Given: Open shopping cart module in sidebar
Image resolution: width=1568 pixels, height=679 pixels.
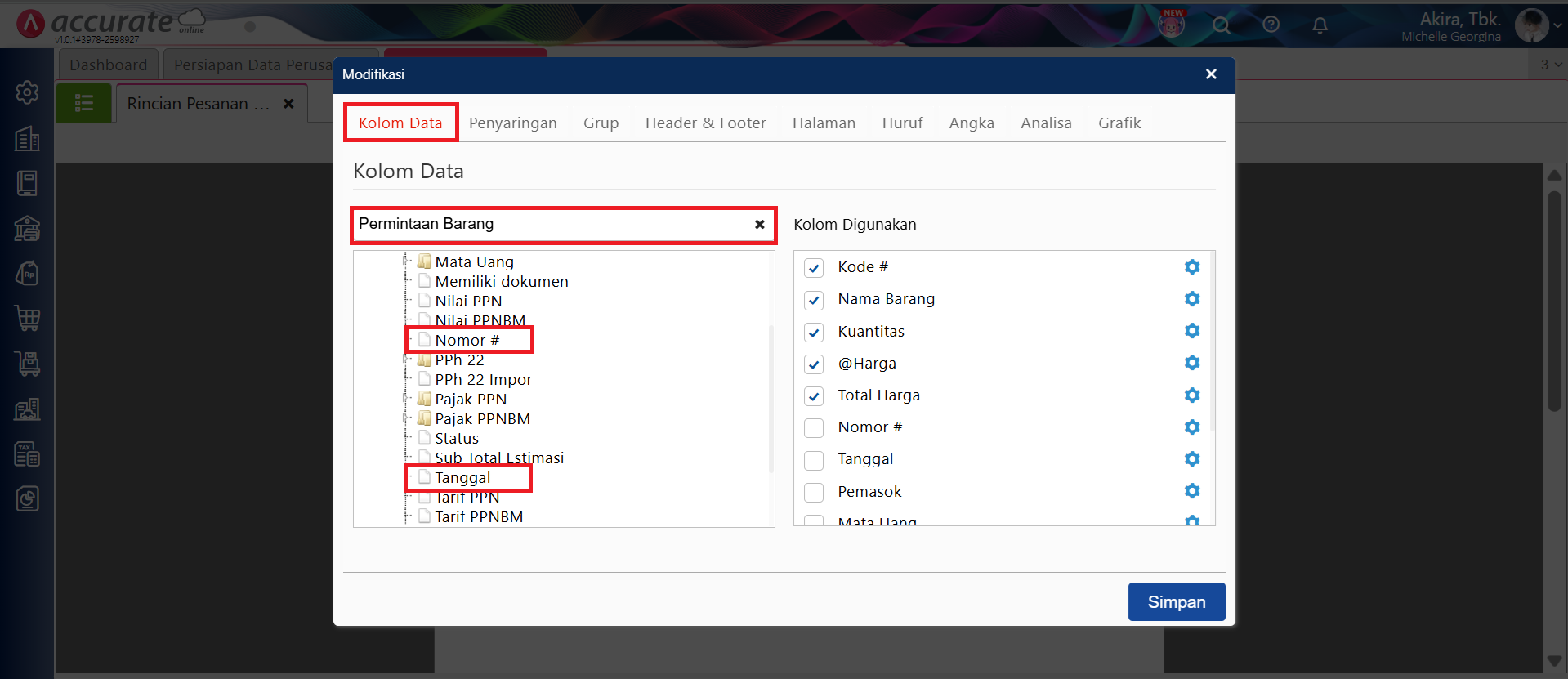Looking at the screenshot, I should coord(27,318).
